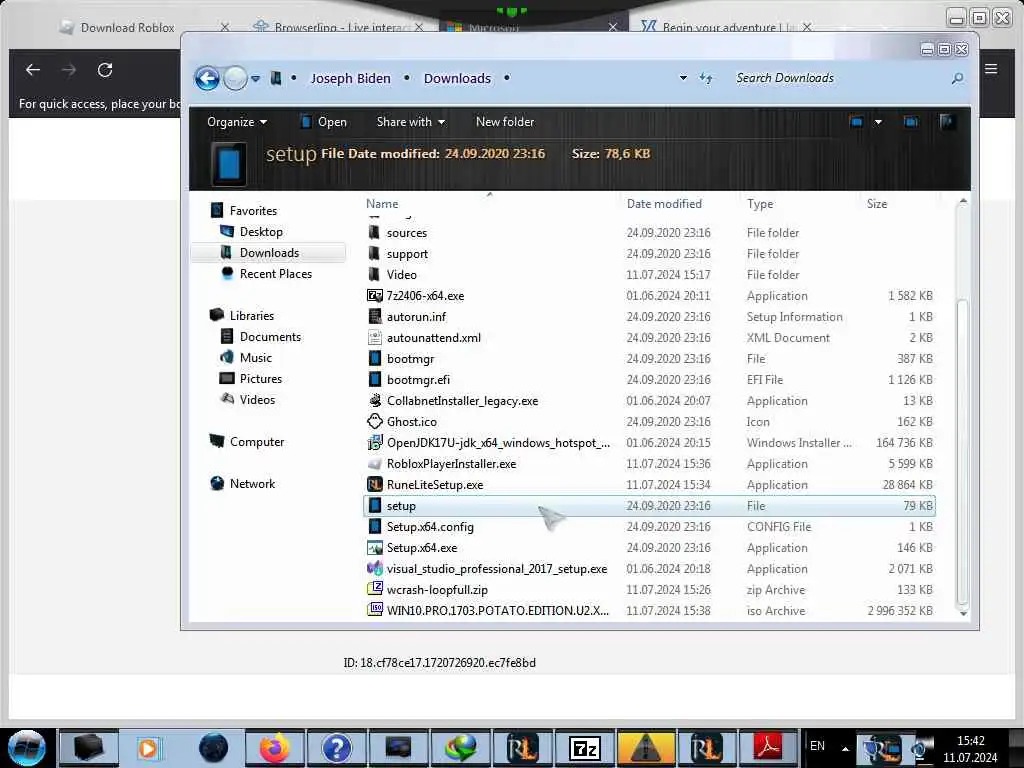Sort by Type column header
This screenshot has height=768, width=1024.
[760, 204]
